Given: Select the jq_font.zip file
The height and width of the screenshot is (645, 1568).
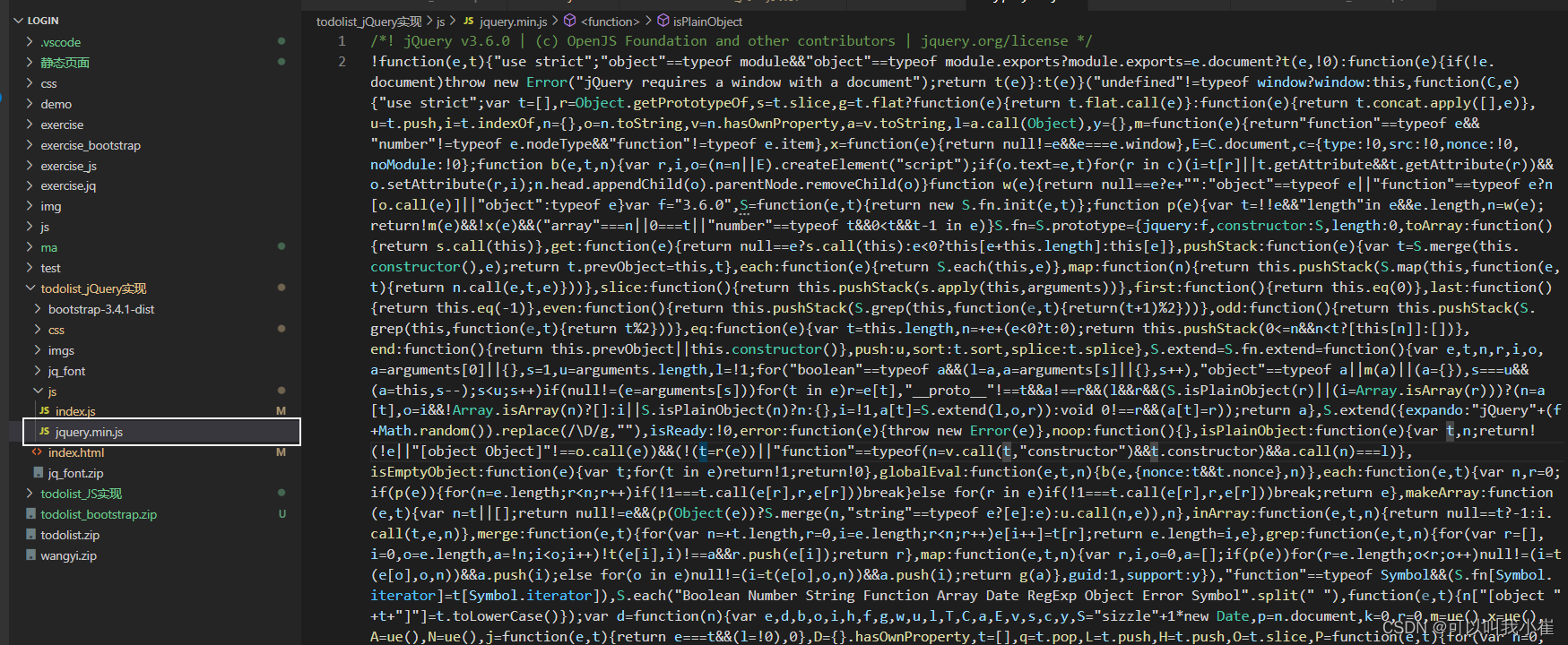Looking at the screenshot, I should coord(75,473).
